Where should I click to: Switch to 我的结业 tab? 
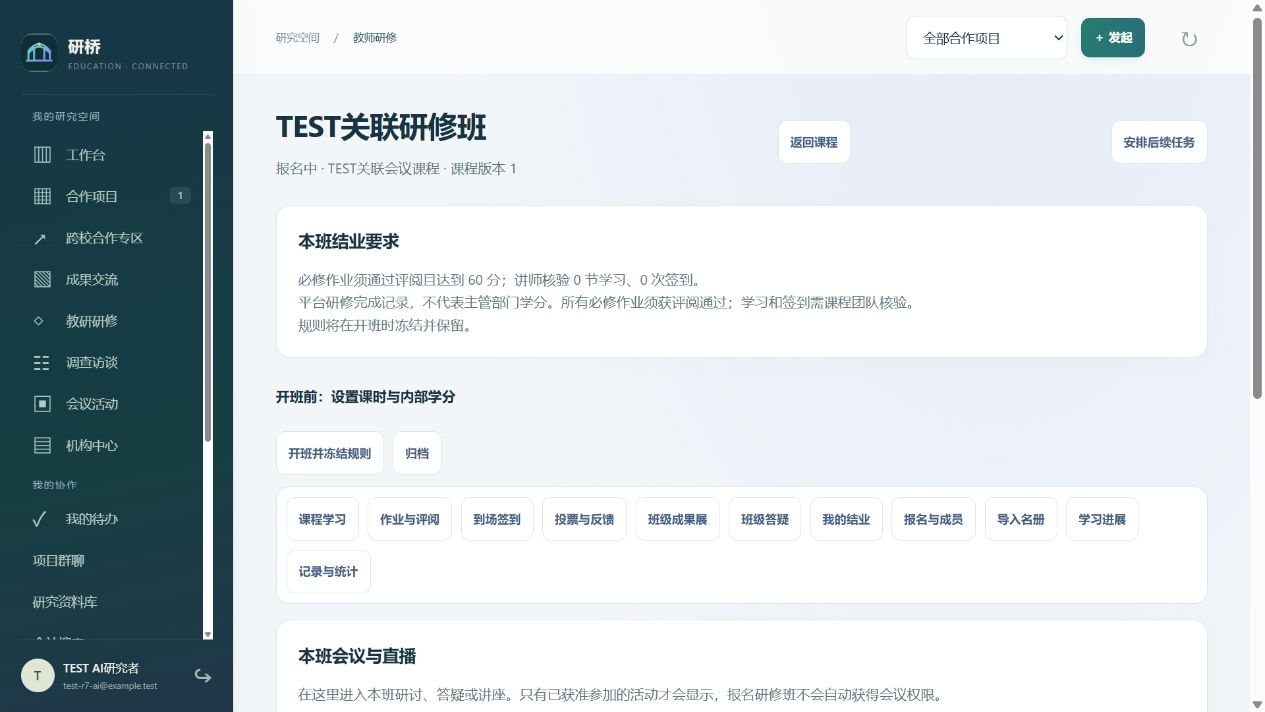846,519
